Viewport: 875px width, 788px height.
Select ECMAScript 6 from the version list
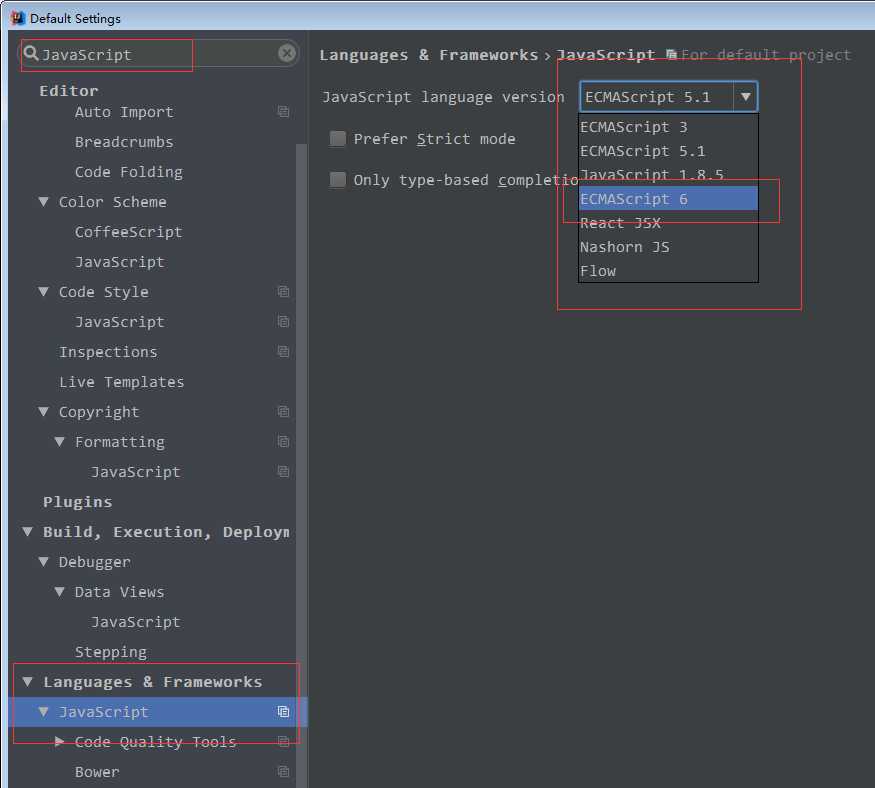(x=634, y=199)
